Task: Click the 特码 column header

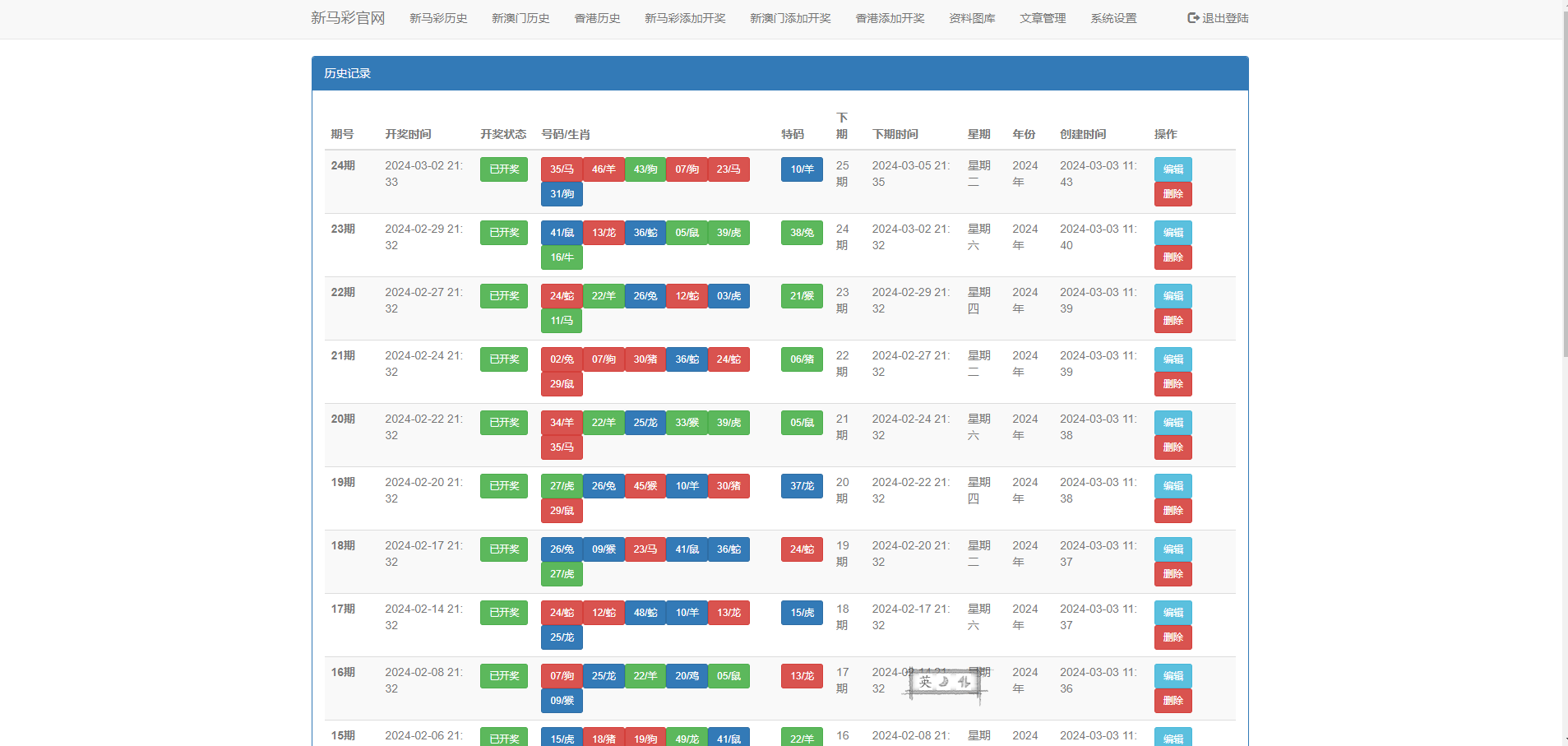Action: point(793,134)
